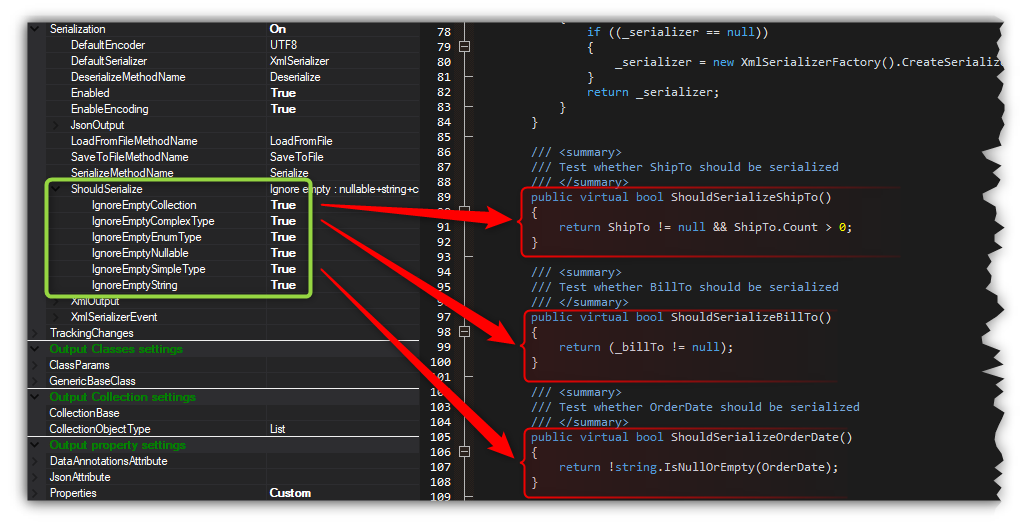Toggle IgnoreEmptyCollection True value

(283, 205)
